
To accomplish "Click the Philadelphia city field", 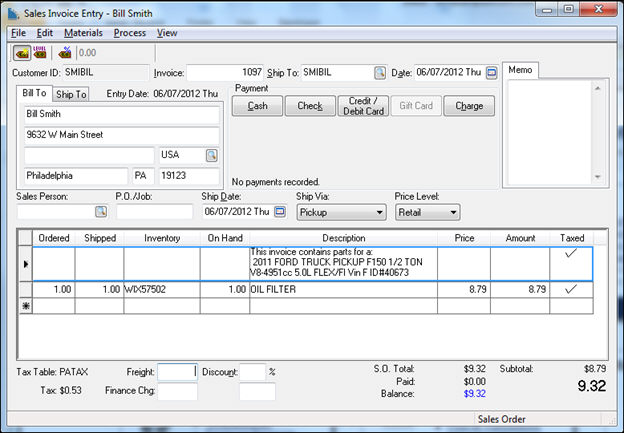I will coord(76,176).
